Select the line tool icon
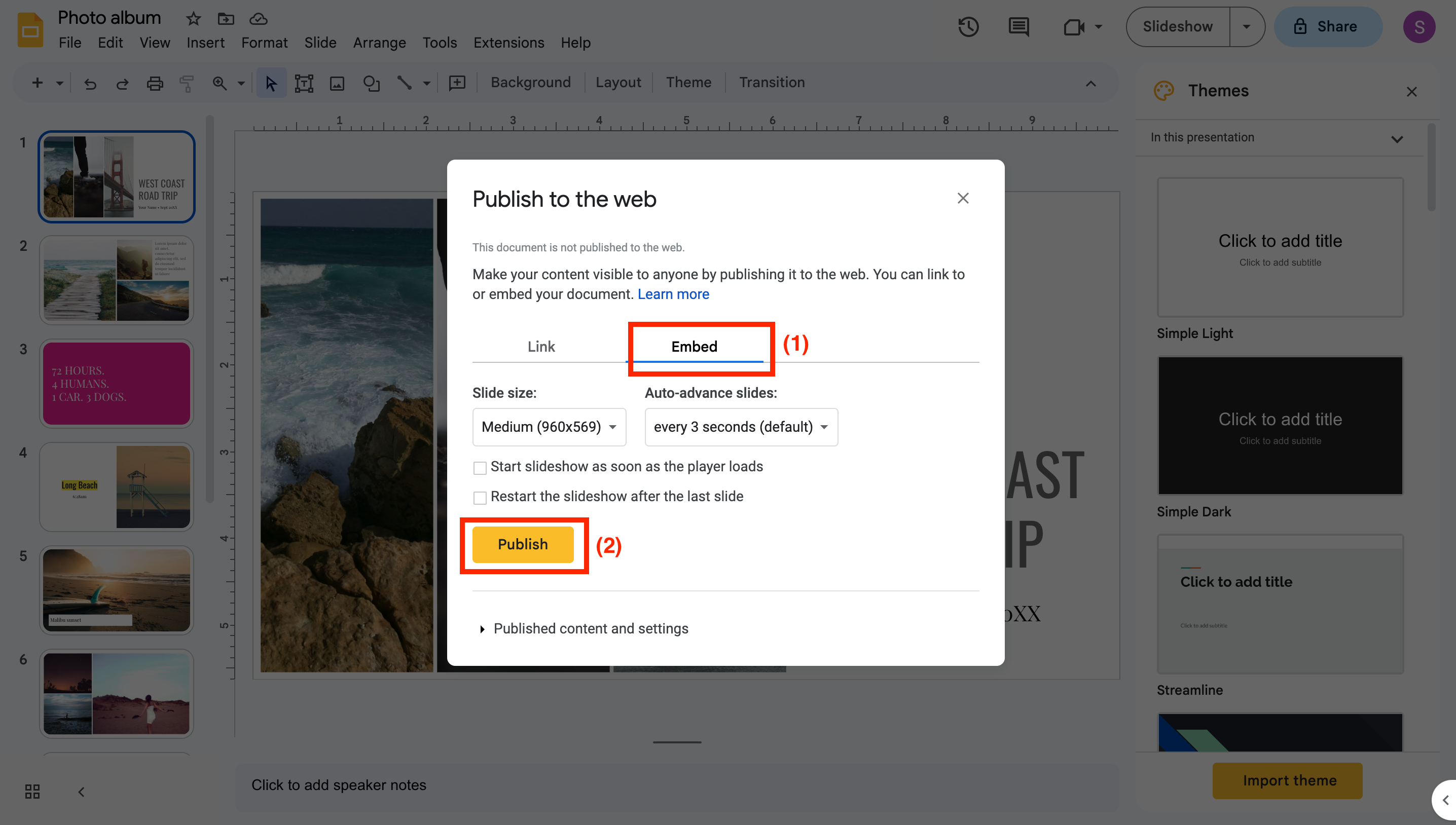 pos(404,83)
